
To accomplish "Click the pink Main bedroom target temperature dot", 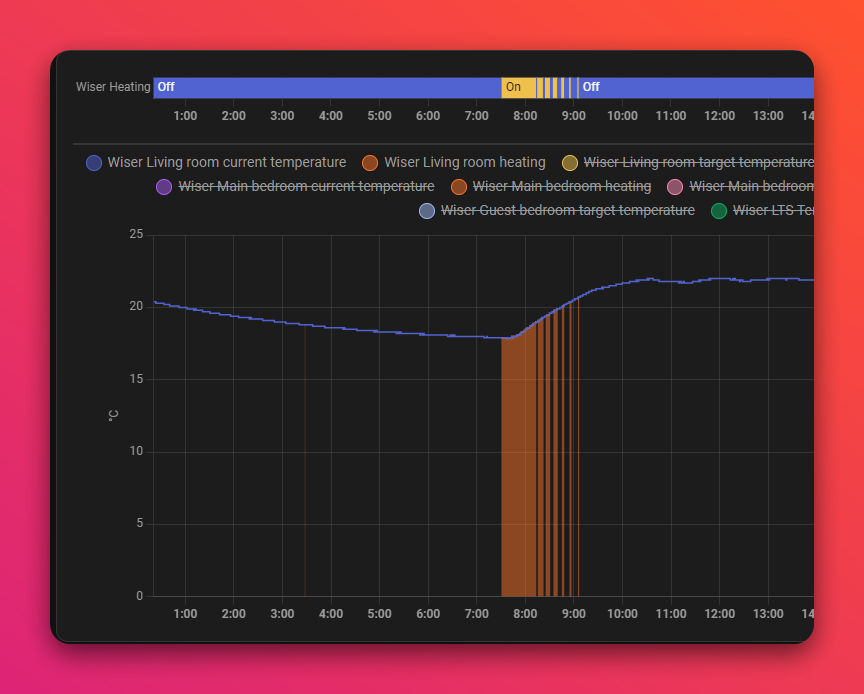I will 675,187.
